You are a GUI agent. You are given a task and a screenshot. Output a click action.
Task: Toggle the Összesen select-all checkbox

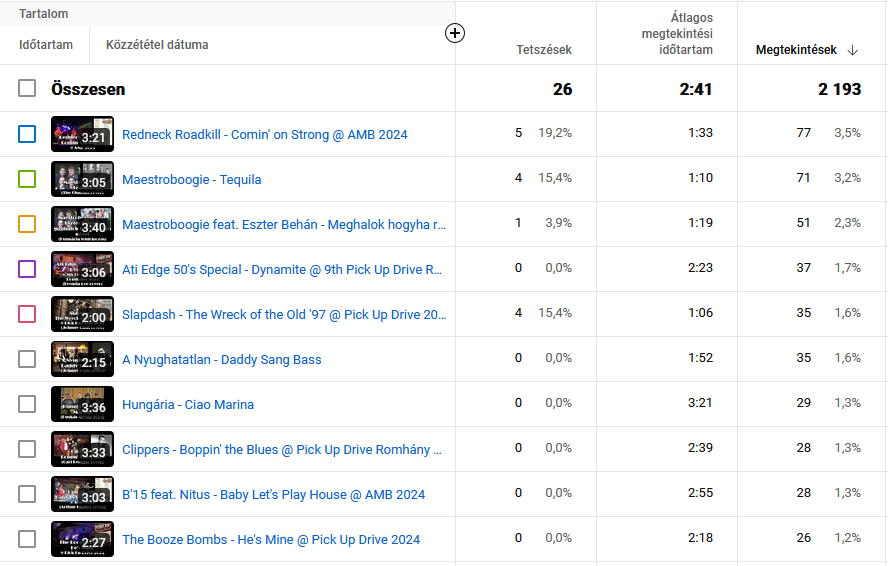click(27, 89)
